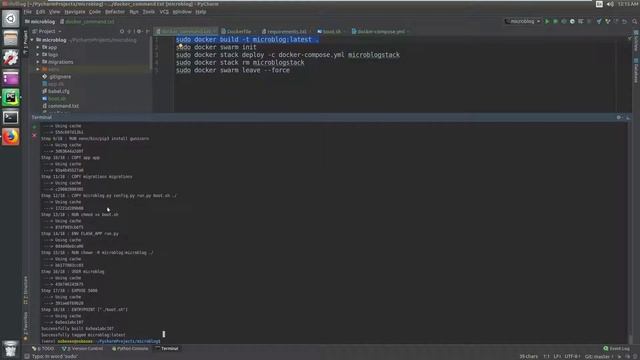Image resolution: width=640 pixels, height=360 pixels.
Task: Open the Event Log in the status bar
Action: coord(616,349)
